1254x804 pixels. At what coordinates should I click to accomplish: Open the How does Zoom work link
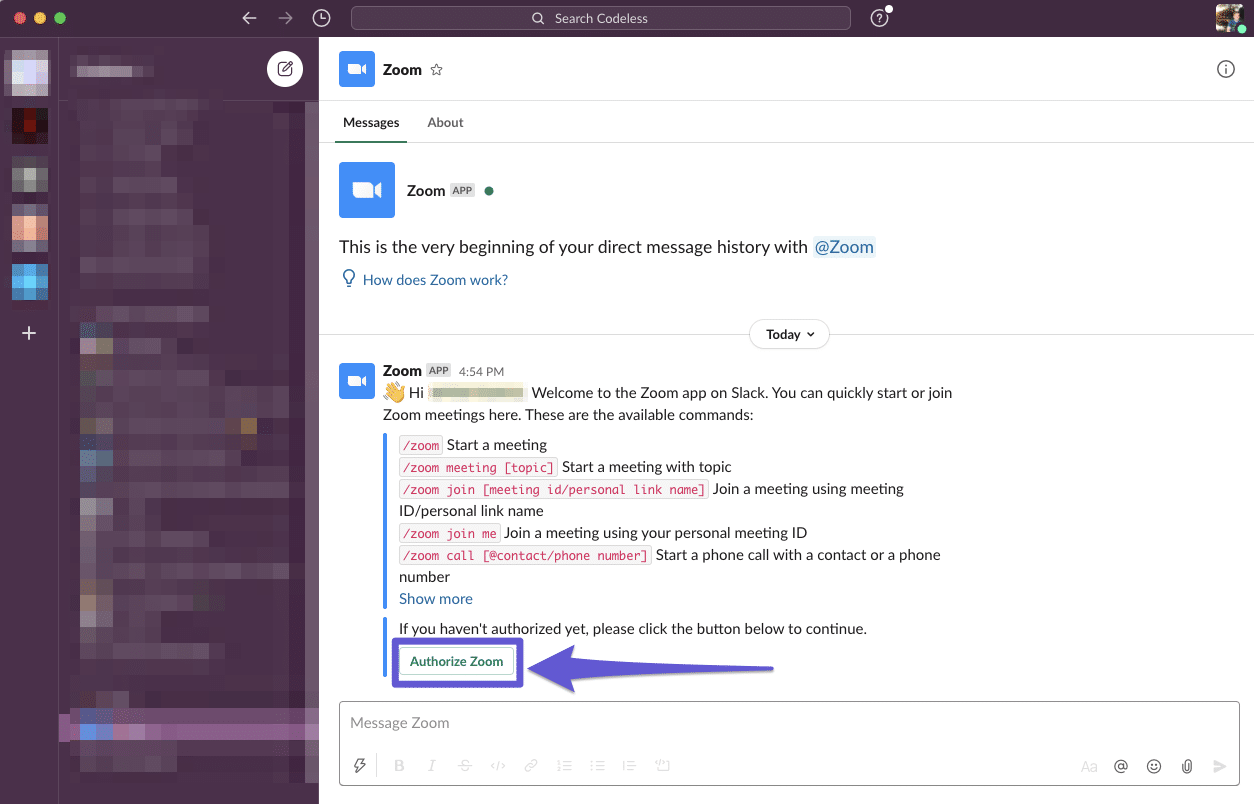434,280
